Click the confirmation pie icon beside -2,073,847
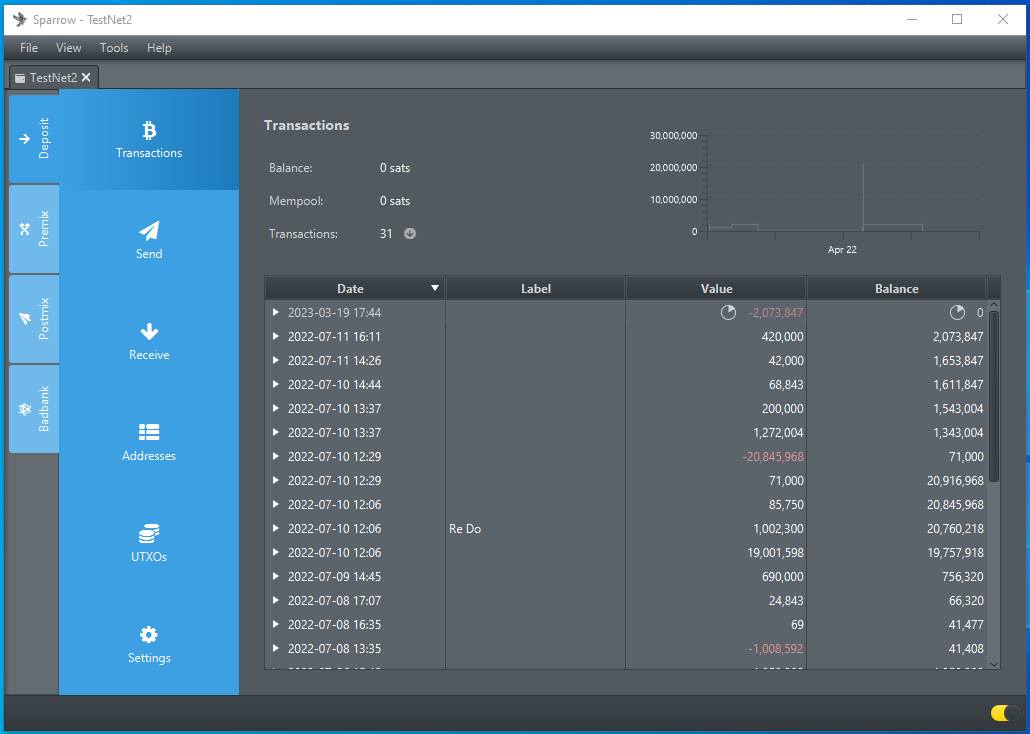 (728, 313)
